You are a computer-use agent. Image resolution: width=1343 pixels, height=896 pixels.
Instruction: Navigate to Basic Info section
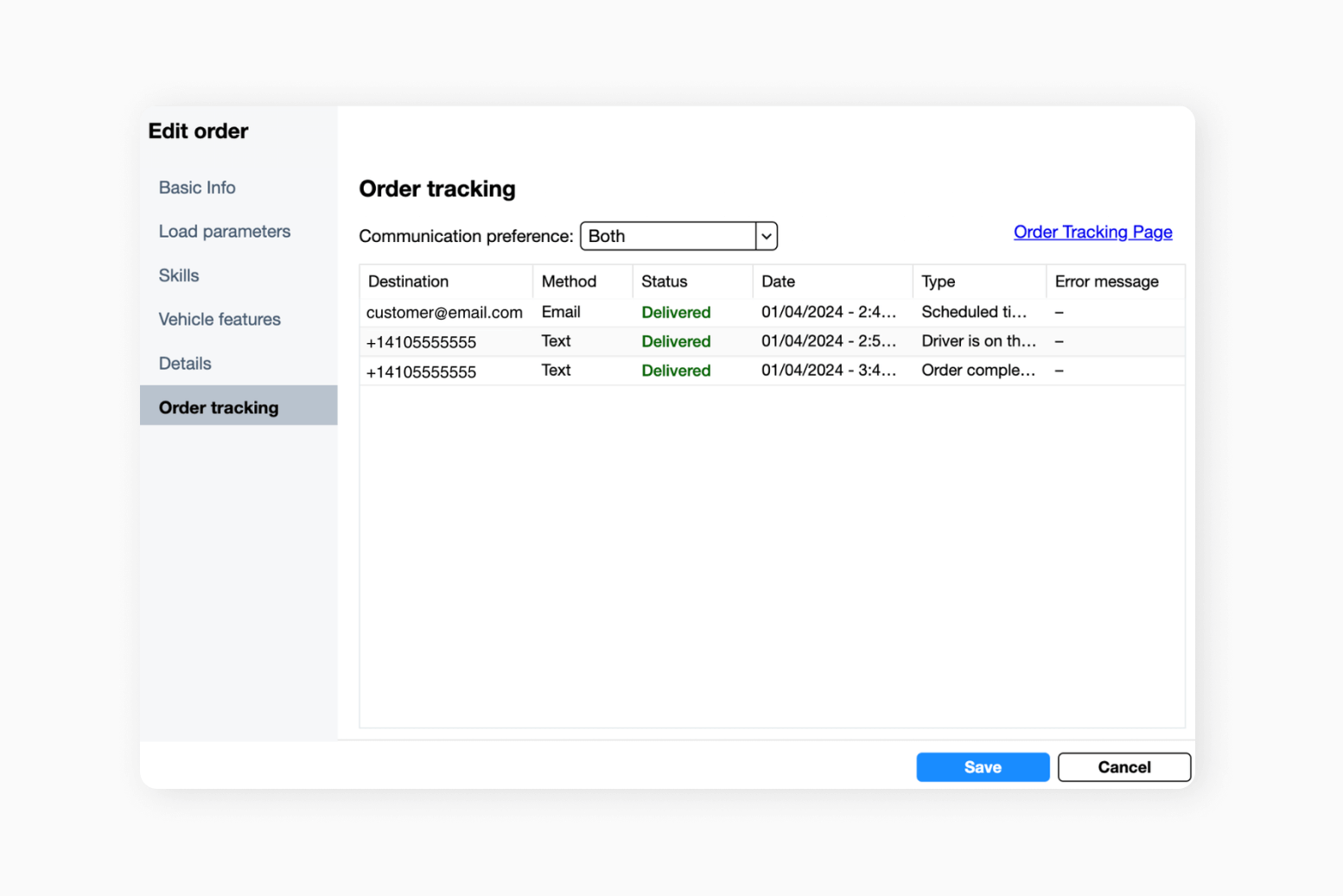coord(197,187)
